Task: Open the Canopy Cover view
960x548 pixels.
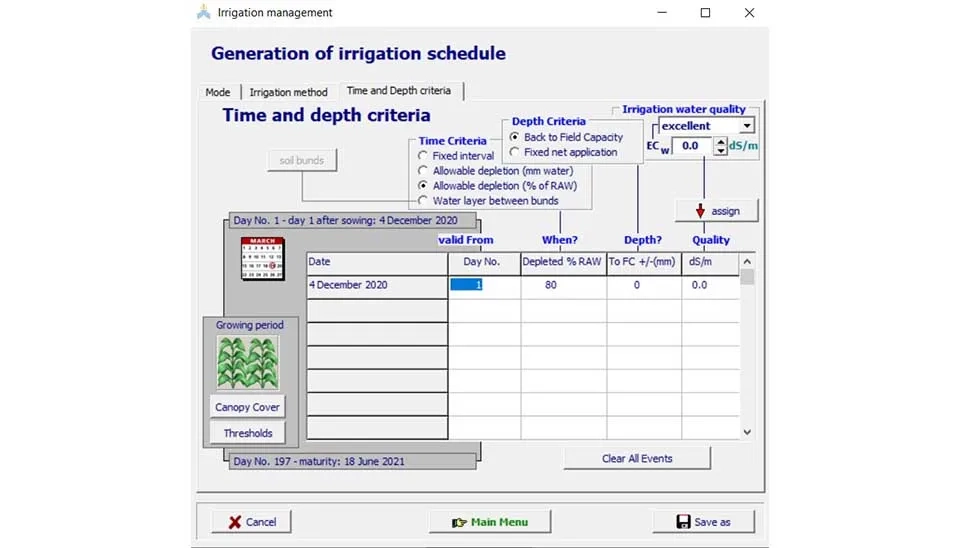Action: [247, 407]
